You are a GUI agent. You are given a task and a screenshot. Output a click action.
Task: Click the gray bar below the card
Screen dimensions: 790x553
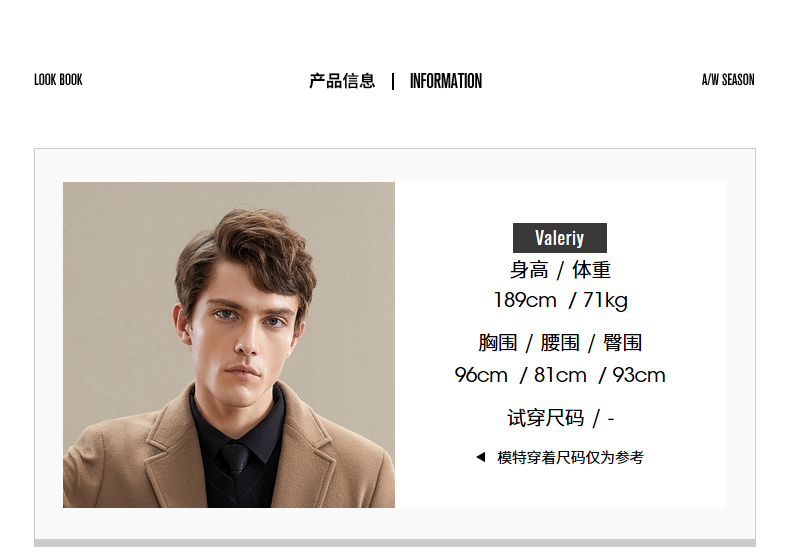(395, 543)
